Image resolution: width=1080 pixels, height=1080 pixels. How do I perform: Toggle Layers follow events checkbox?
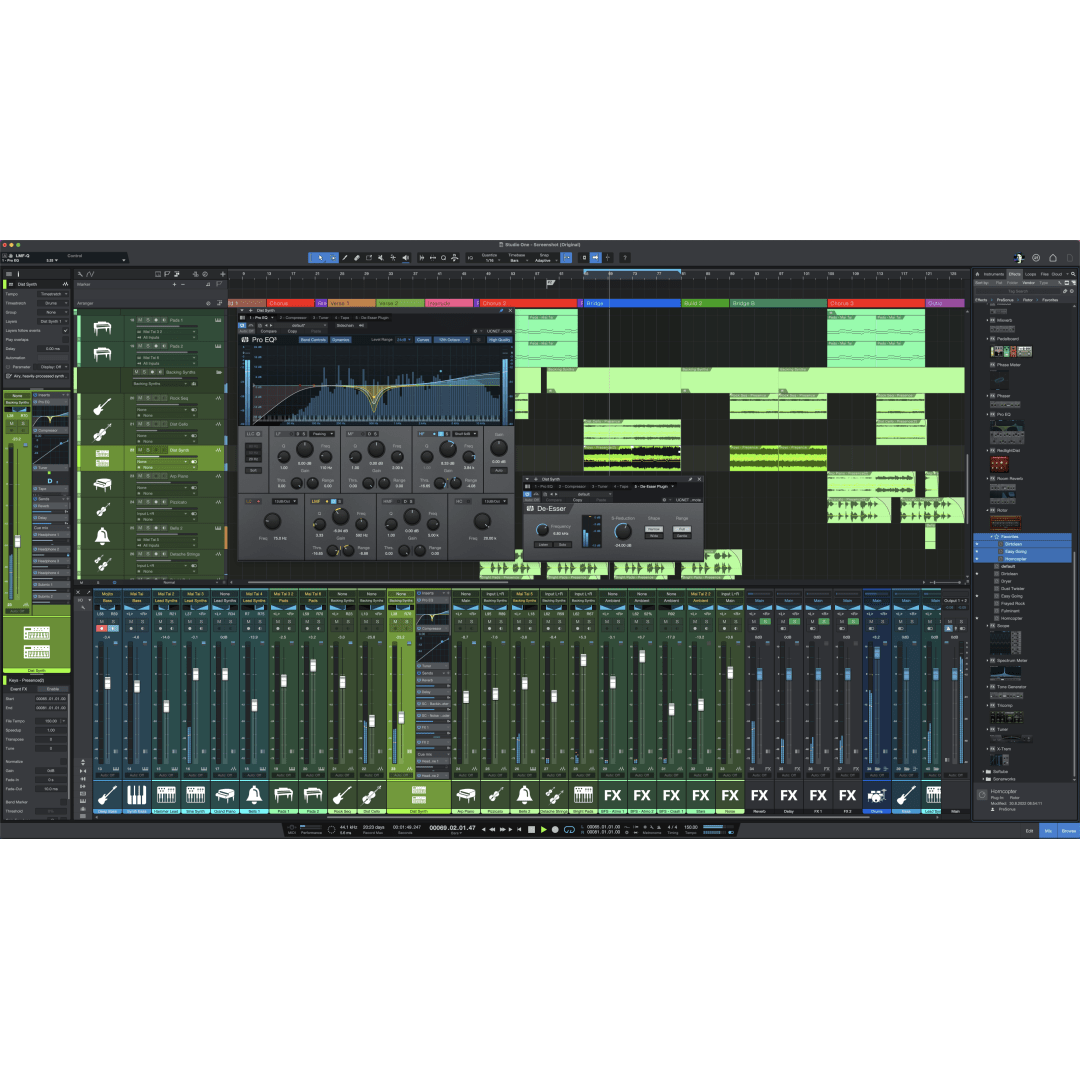(65, 331)
